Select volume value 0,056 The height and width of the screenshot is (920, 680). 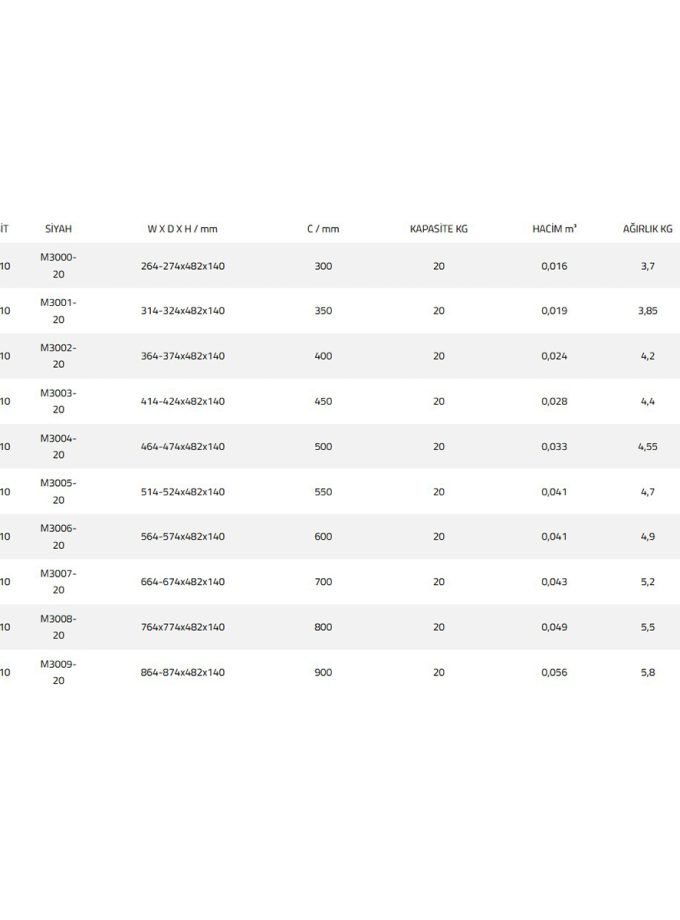[x=554, y=672]
